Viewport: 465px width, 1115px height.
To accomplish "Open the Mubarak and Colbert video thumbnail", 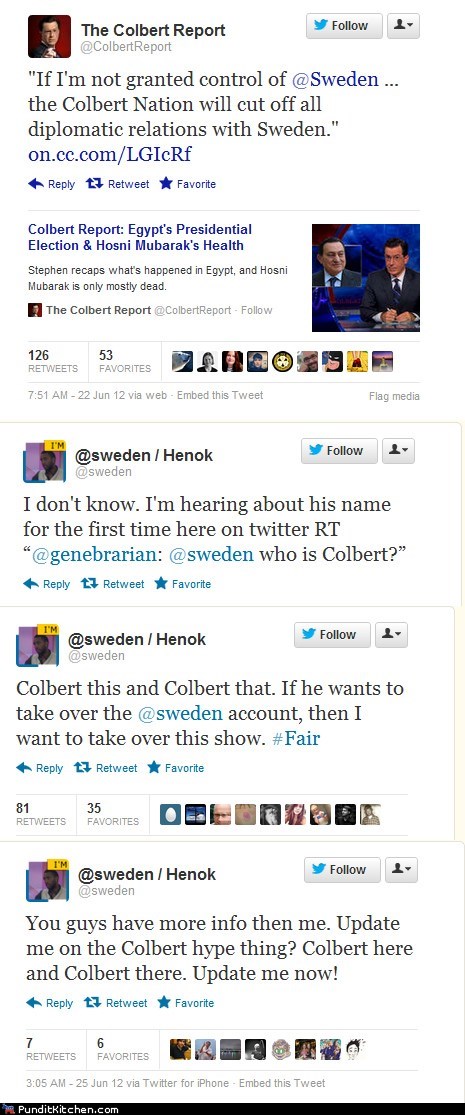I will tap(365, 277).
